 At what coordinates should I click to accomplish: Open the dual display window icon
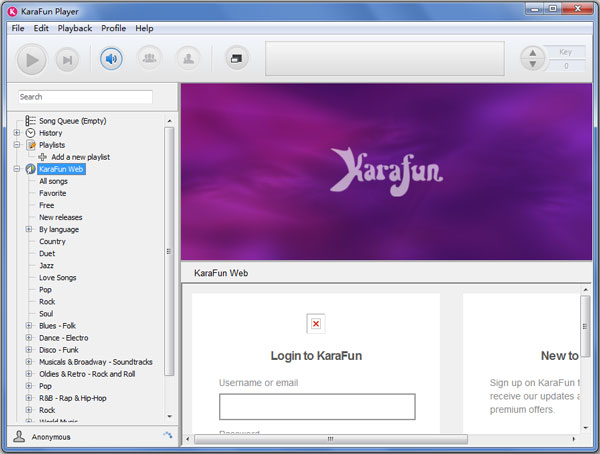tap(236, 59)
